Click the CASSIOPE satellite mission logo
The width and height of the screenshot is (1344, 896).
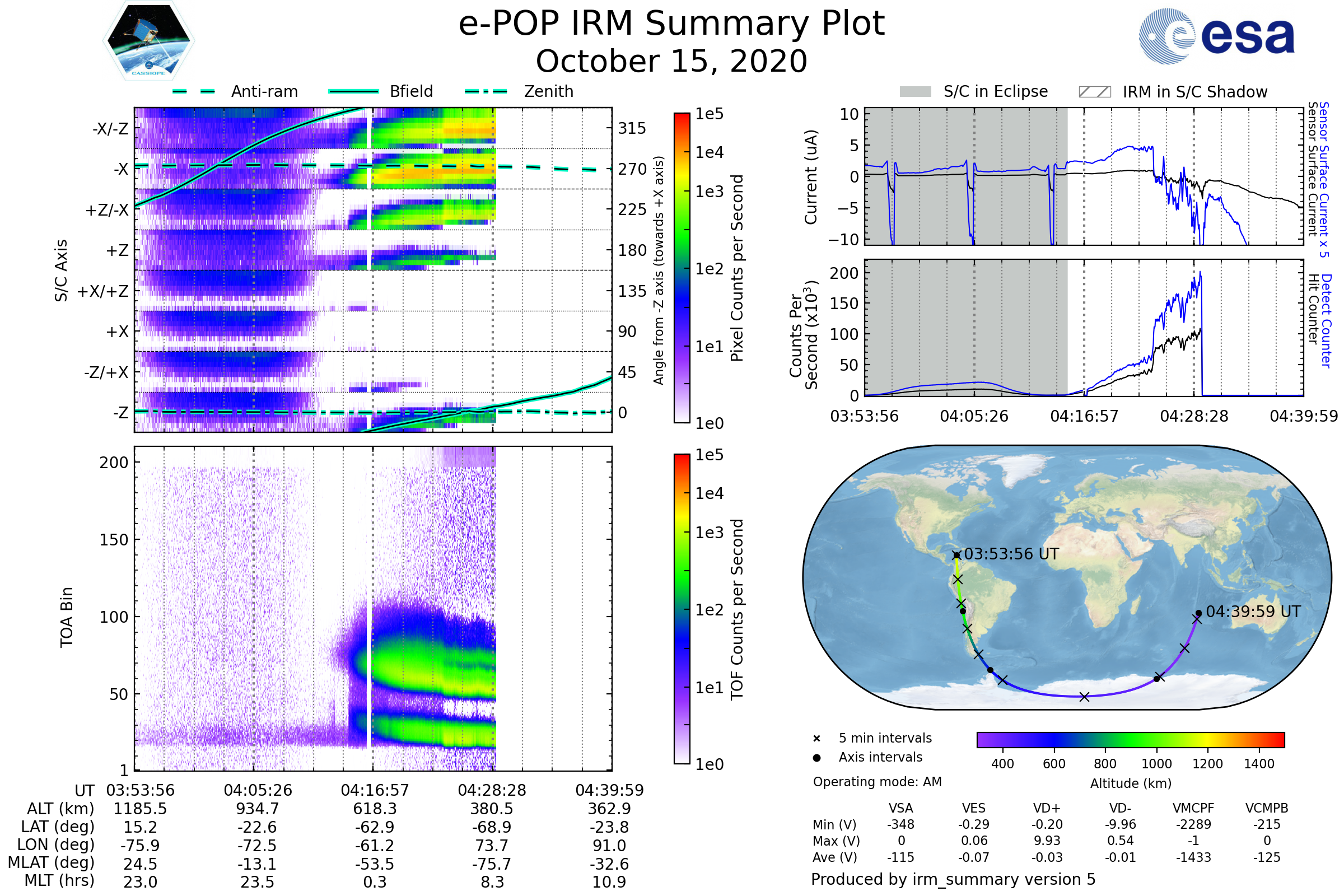click(x=148, y=41)
